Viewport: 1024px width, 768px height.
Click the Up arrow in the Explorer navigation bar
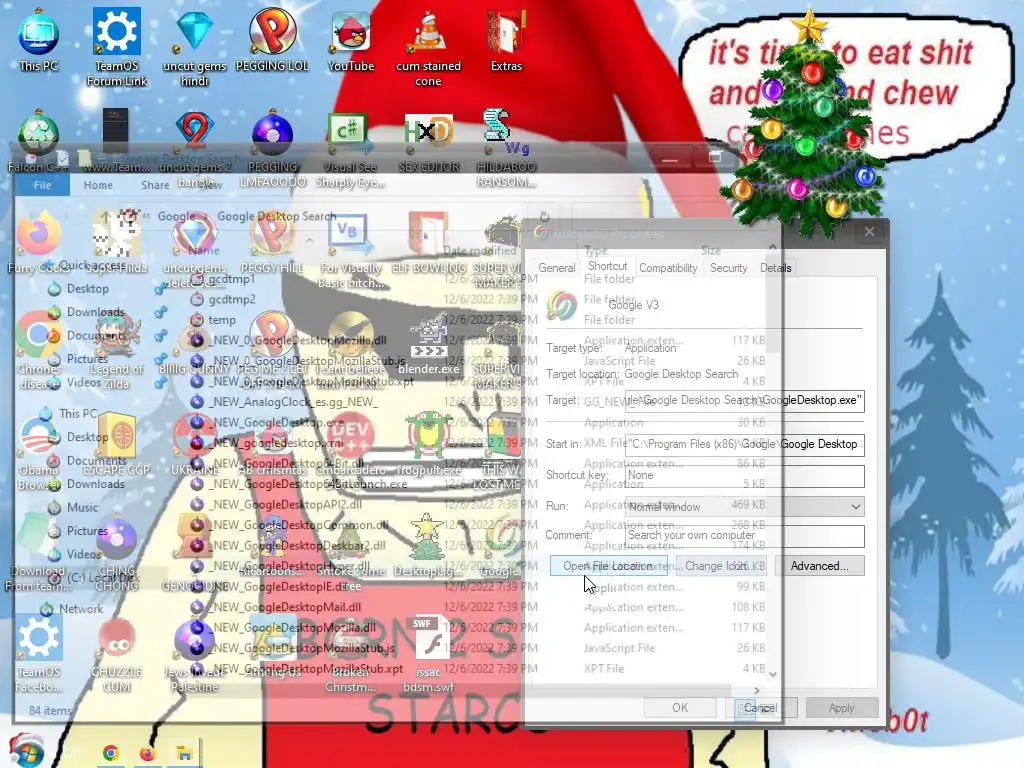(104, 216)
